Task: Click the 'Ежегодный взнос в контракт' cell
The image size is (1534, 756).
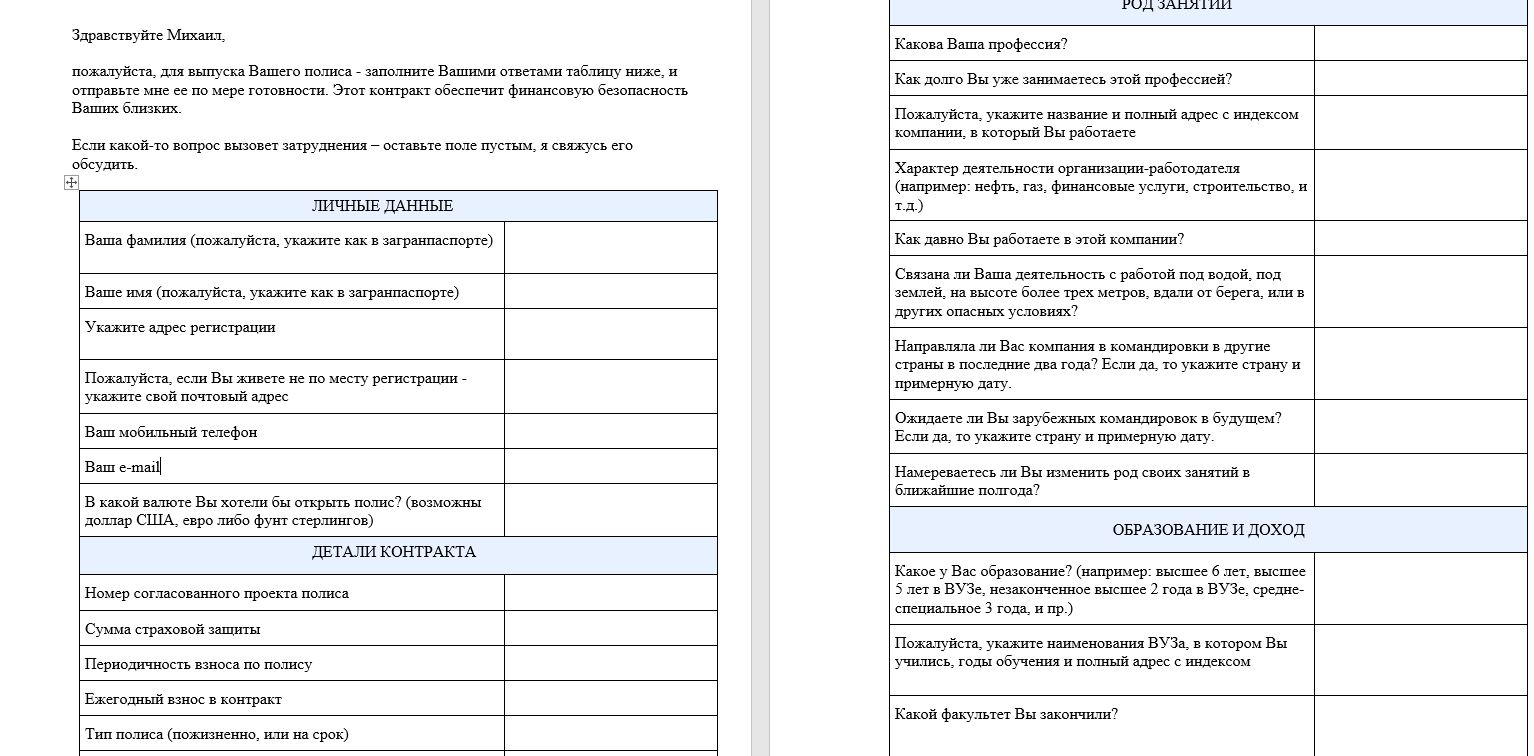Action: (292, 698)
